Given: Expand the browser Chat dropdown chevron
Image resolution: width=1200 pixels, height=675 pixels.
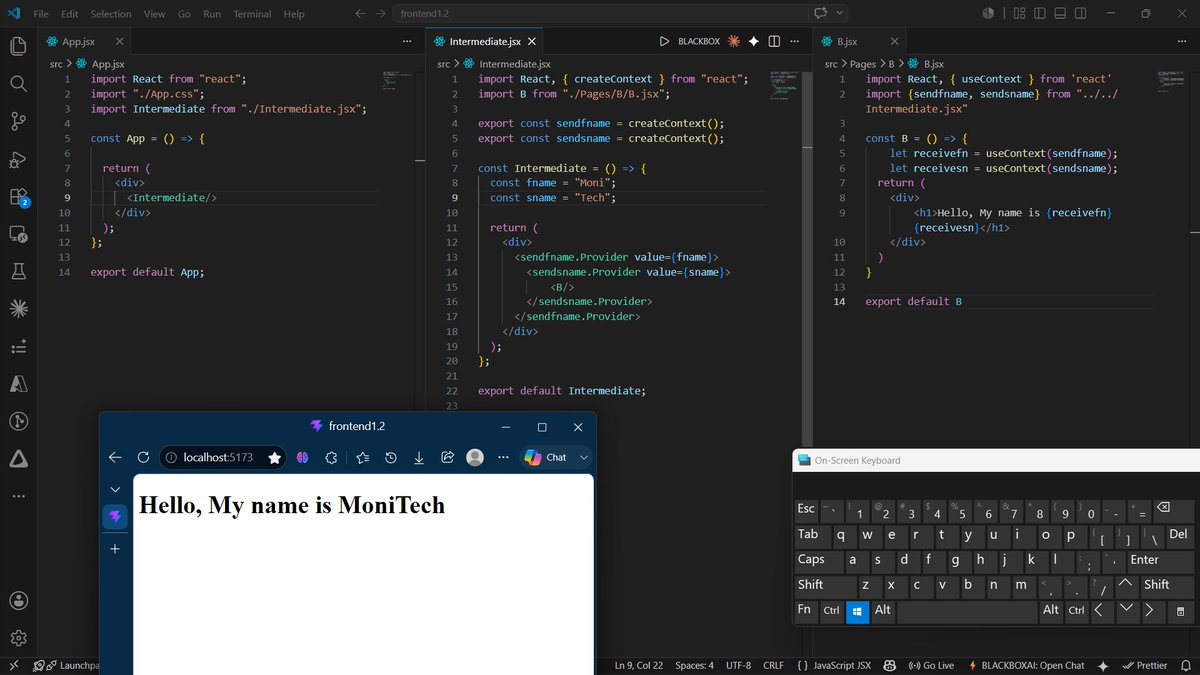Looking at the screenshot, I should tap(584, 457).
